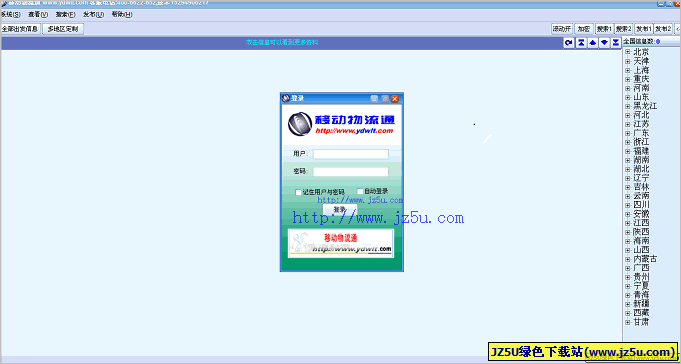Expand the 福建 tree node

(x=627, y=151)
